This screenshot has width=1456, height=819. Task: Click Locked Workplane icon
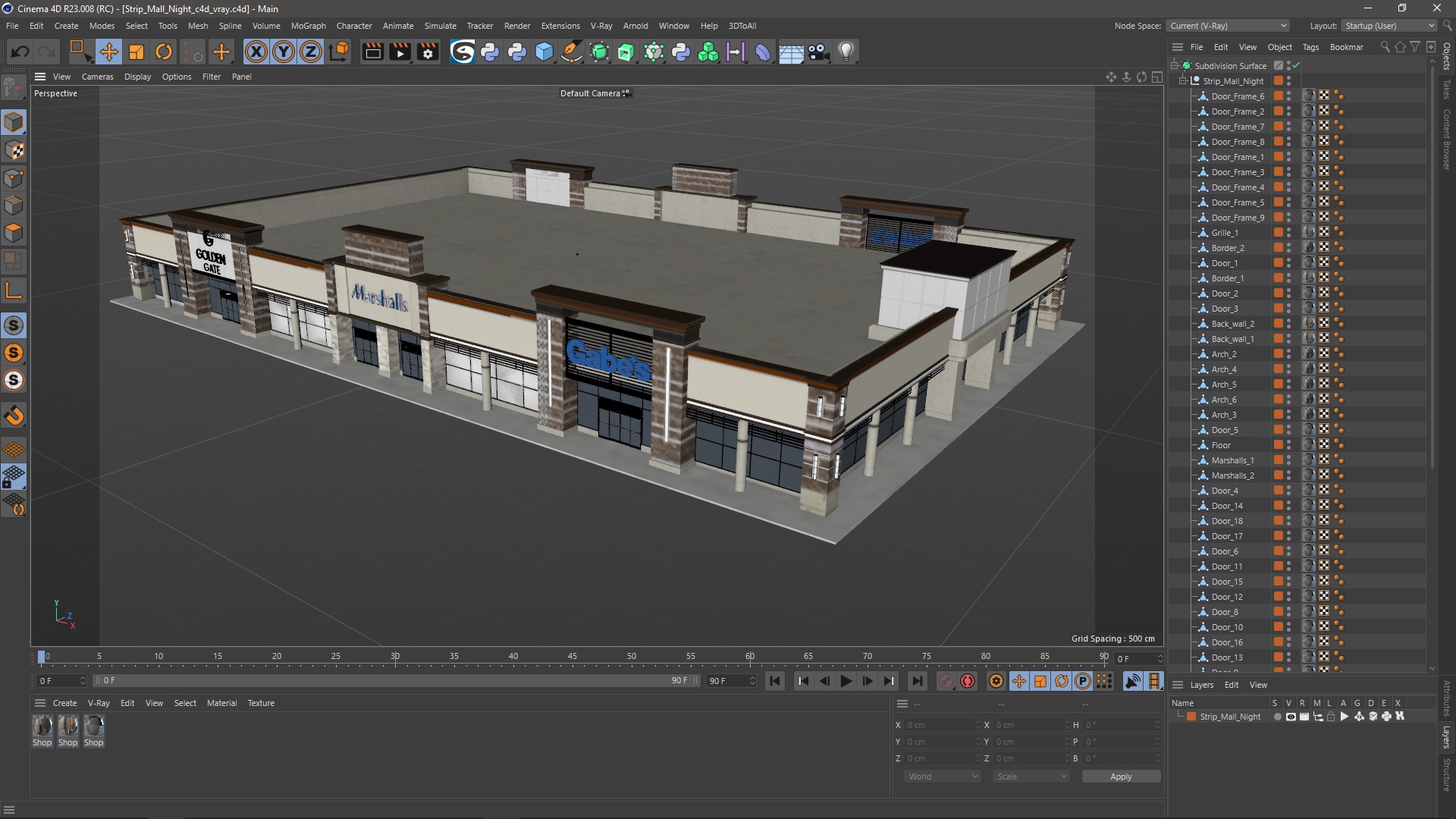click(x=14, y=477)
